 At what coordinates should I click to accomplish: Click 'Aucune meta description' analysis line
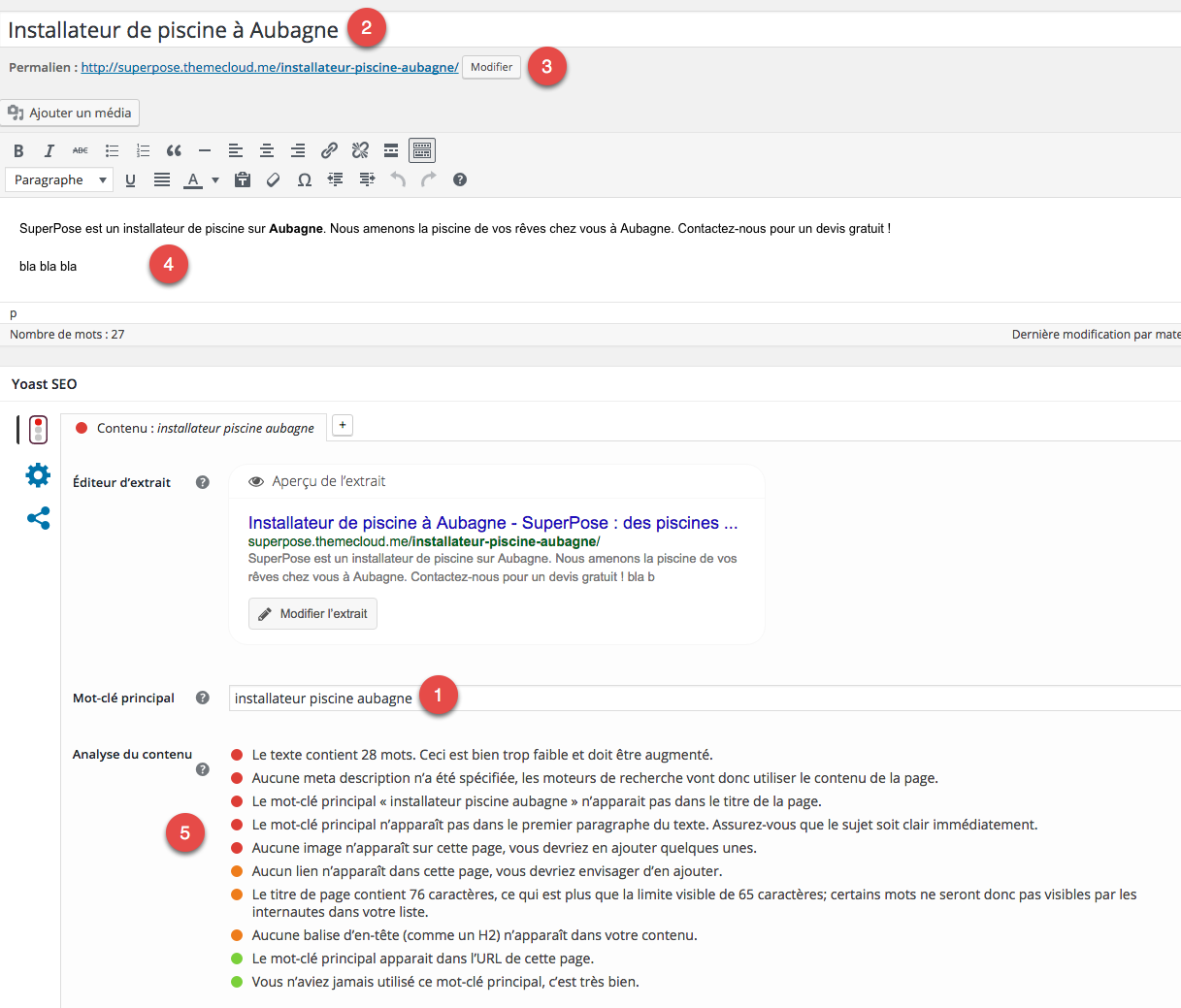point(595,778)
